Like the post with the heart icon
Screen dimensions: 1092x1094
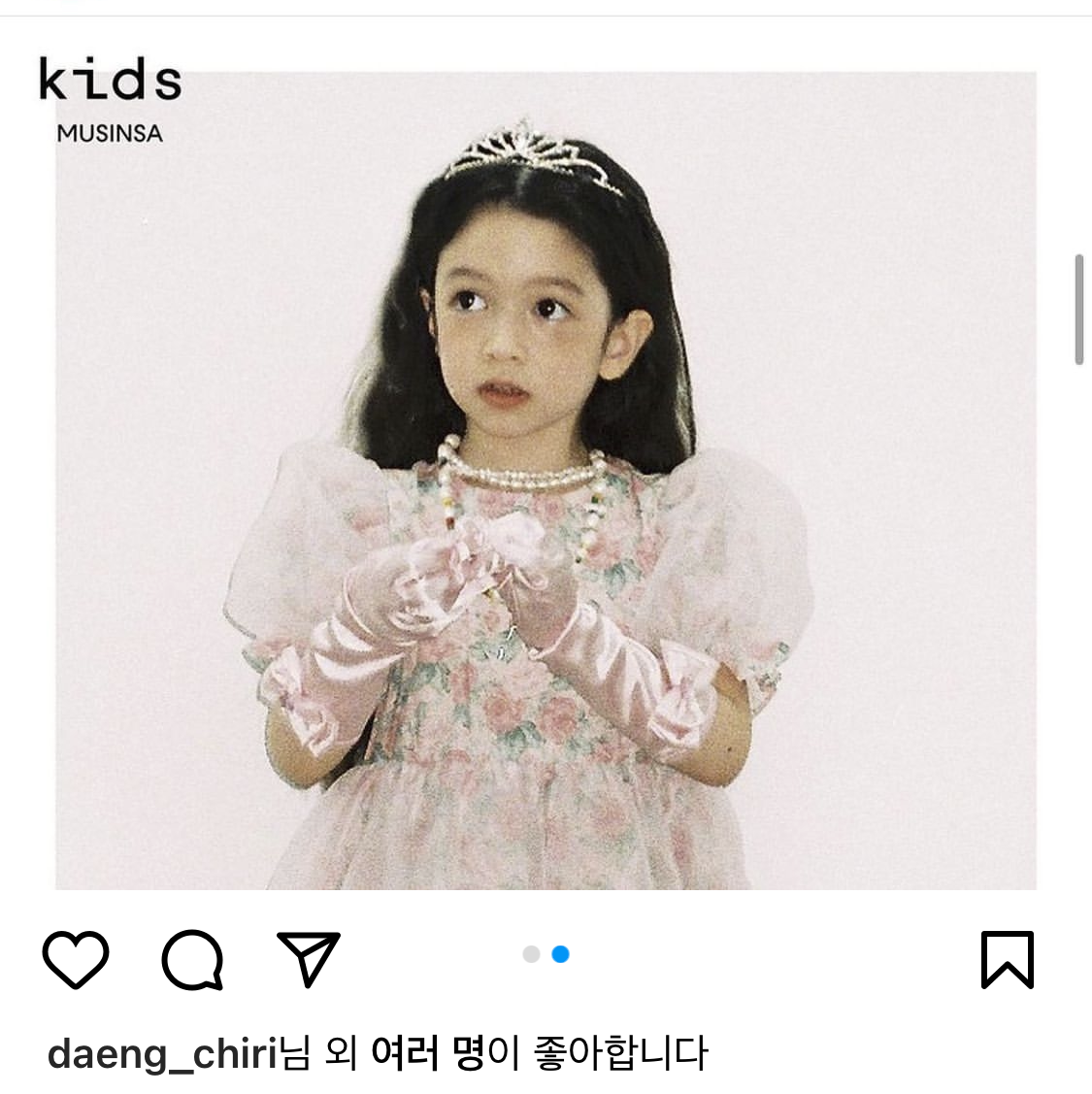tap(76, 959)
